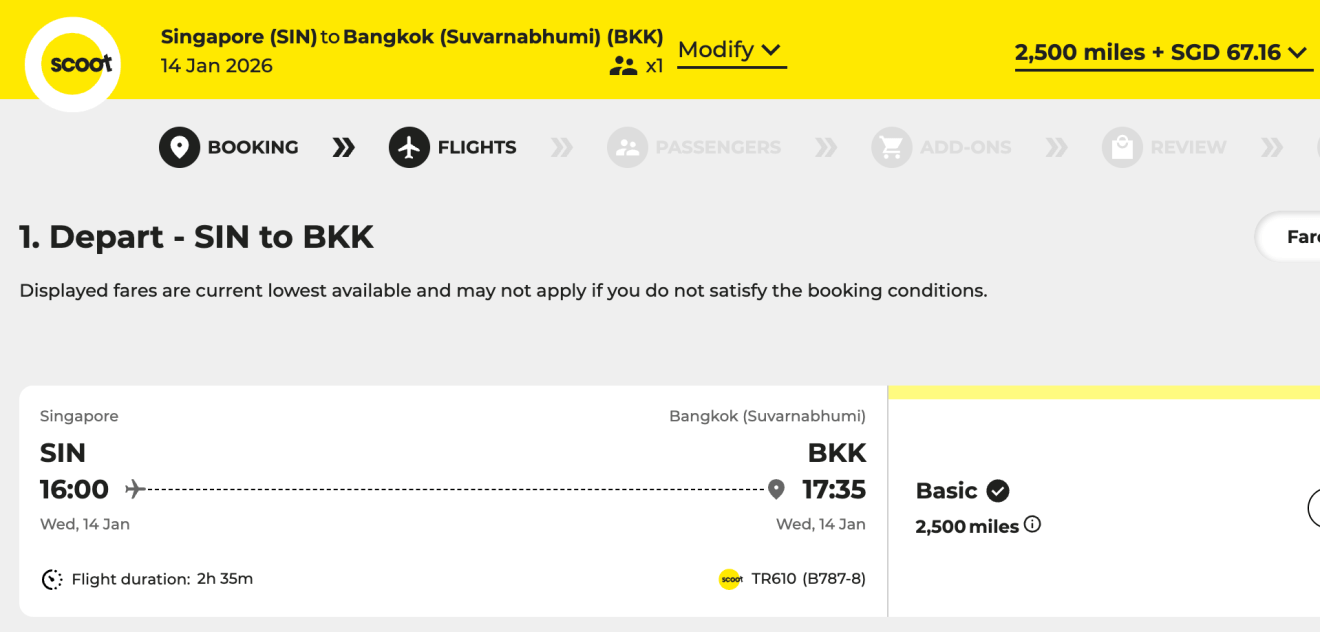
Task: Select the fare option circle on the right
Action: tap(1315, 507)
